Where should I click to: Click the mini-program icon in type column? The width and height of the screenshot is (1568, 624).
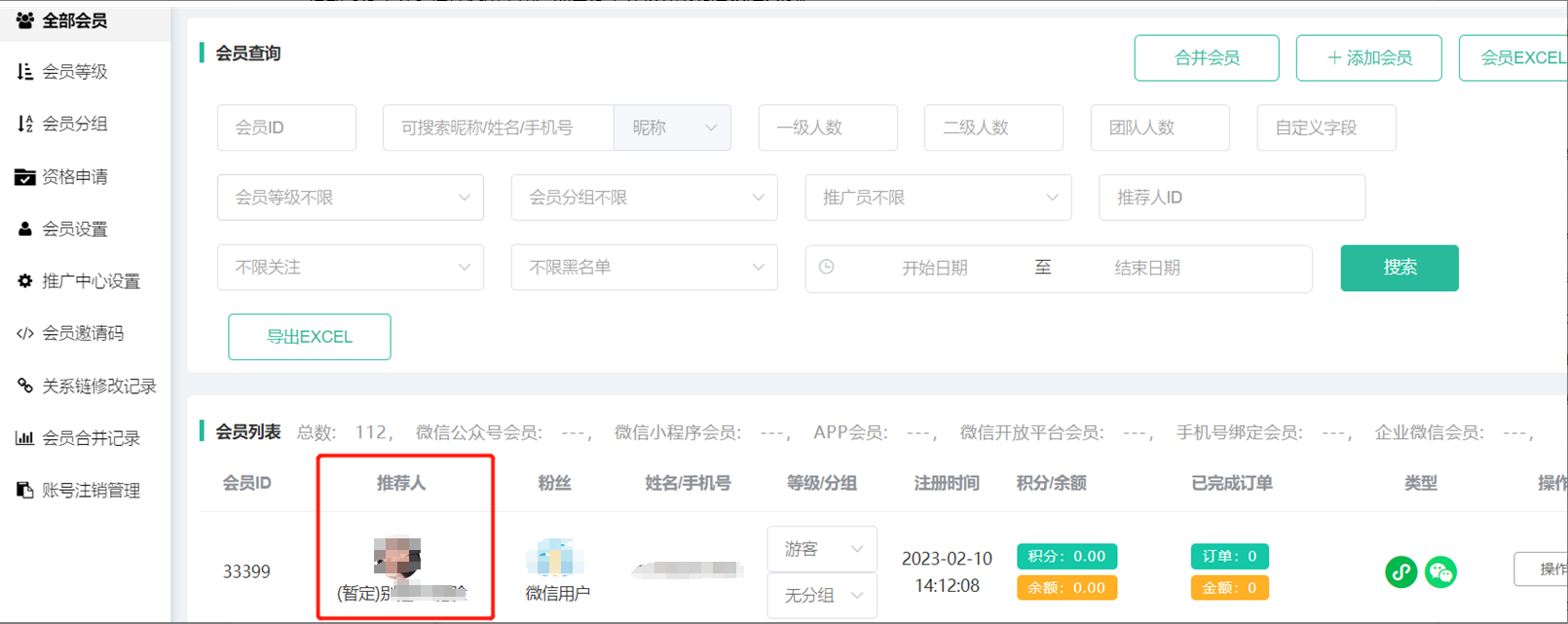1400,571
